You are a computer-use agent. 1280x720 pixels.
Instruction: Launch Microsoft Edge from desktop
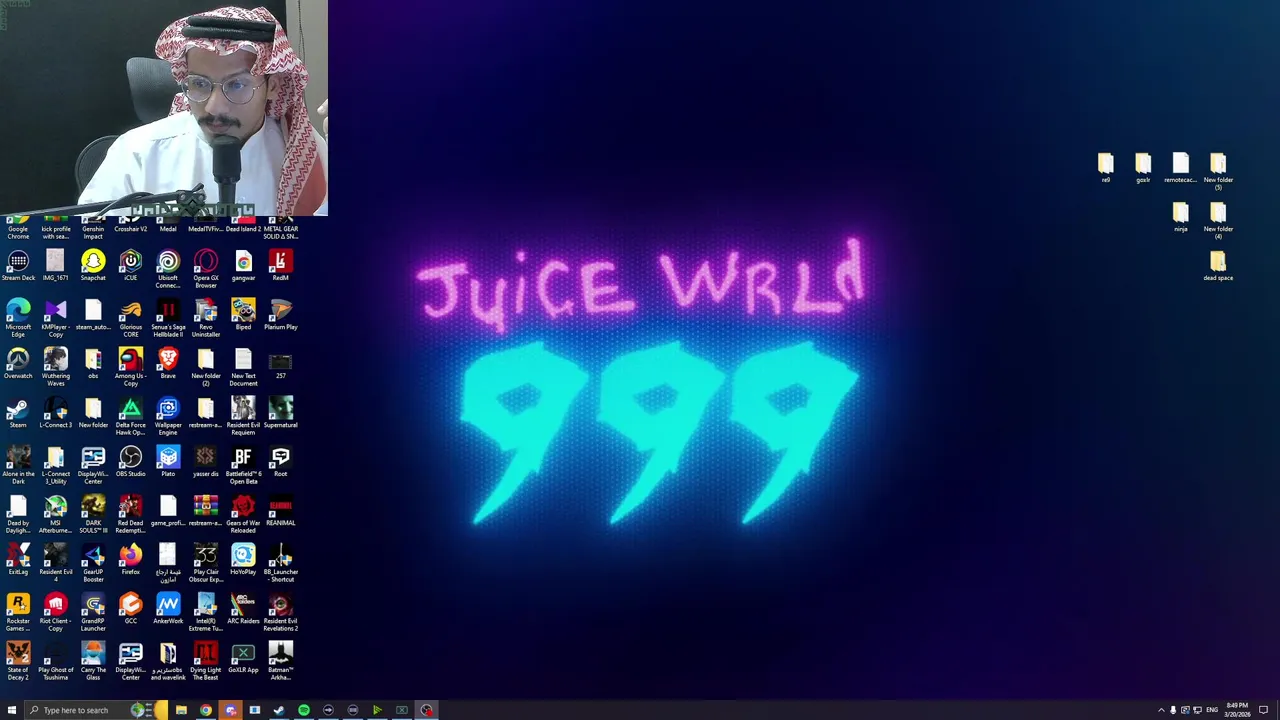click(18, 318)
